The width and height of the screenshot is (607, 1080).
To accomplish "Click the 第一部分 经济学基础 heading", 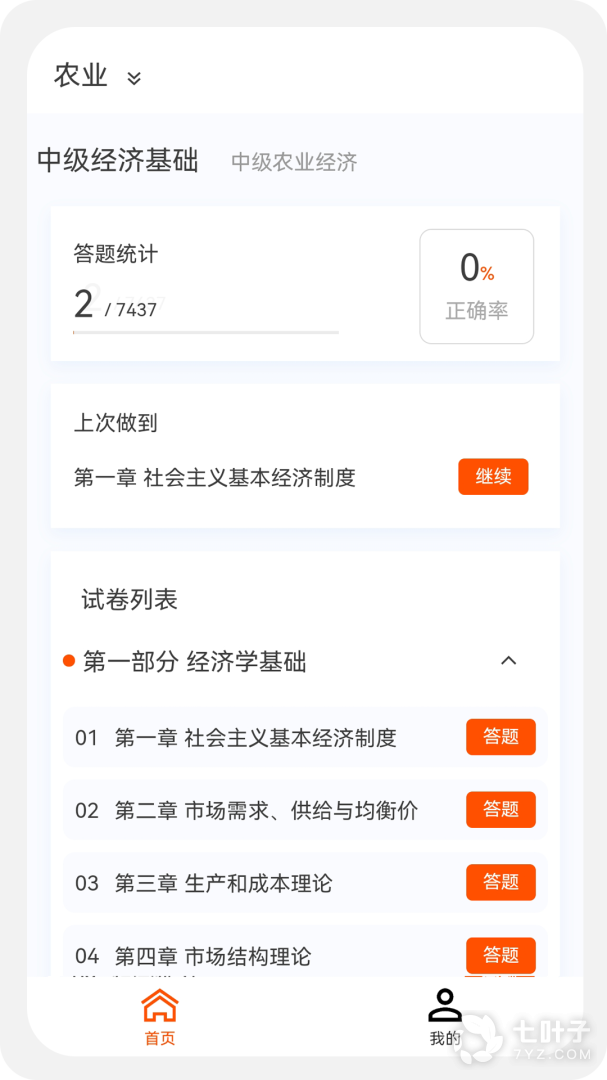I will tap(194, 662).
